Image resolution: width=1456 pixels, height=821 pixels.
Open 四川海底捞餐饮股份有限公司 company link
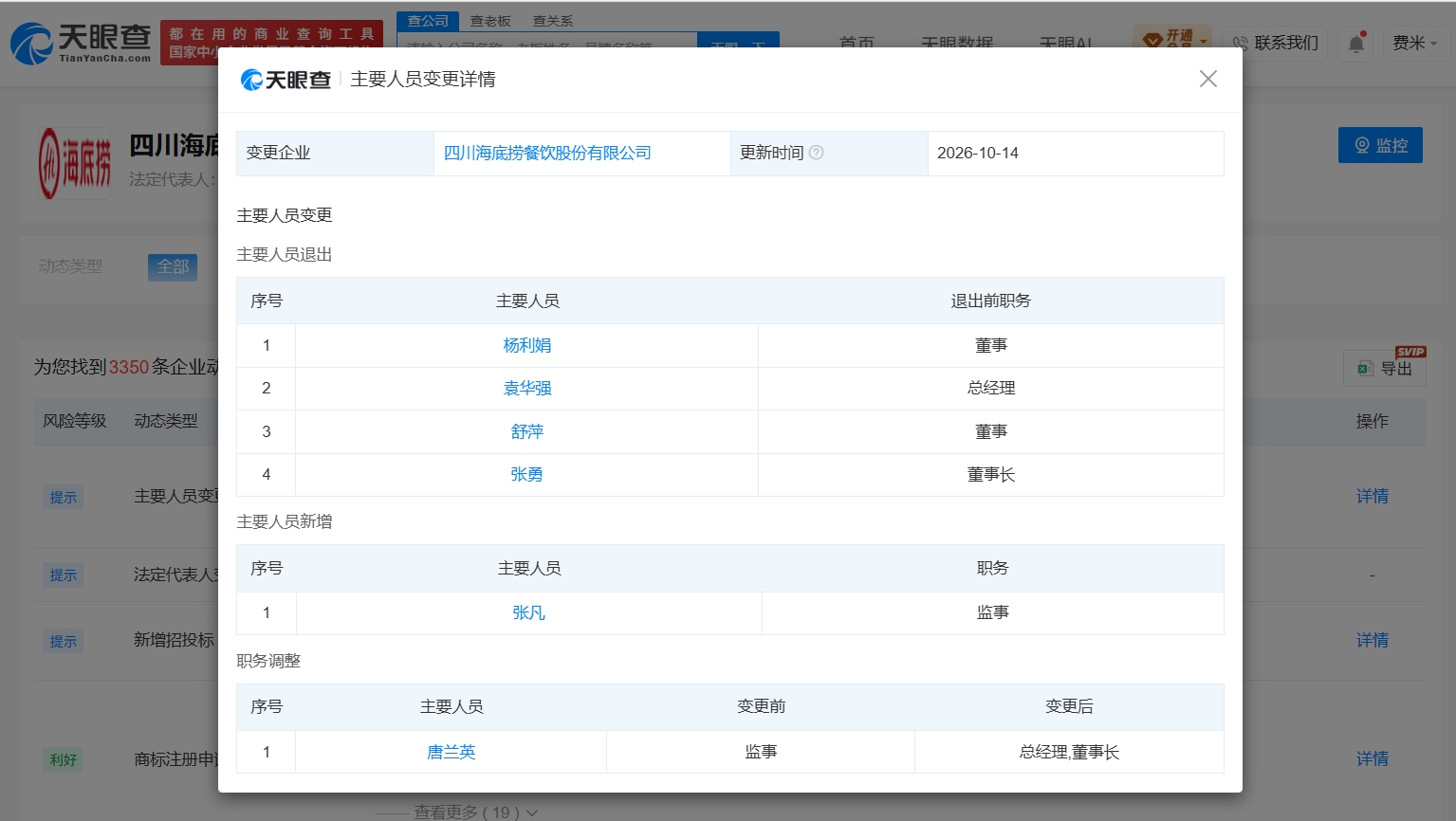(547, 153)
